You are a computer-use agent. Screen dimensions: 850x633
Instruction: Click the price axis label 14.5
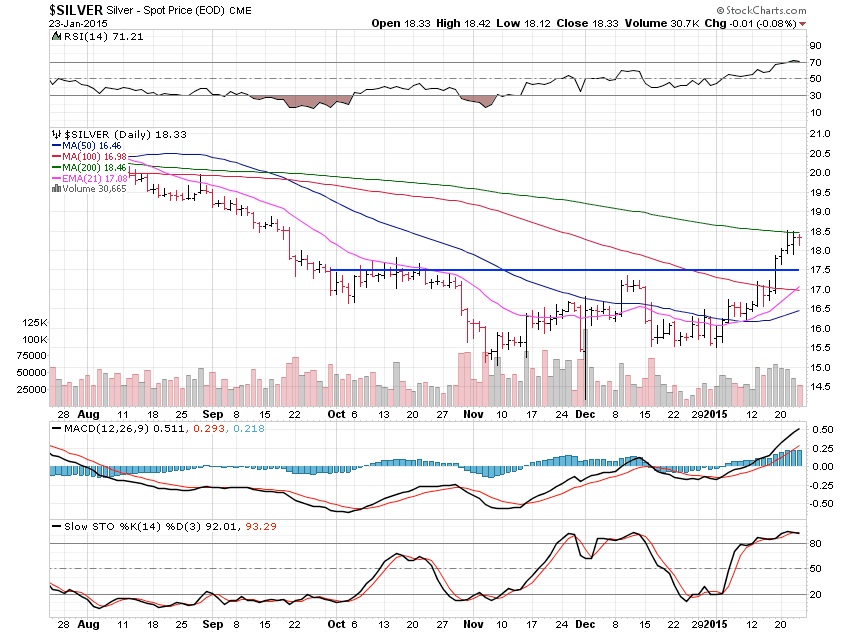(820, 387)
